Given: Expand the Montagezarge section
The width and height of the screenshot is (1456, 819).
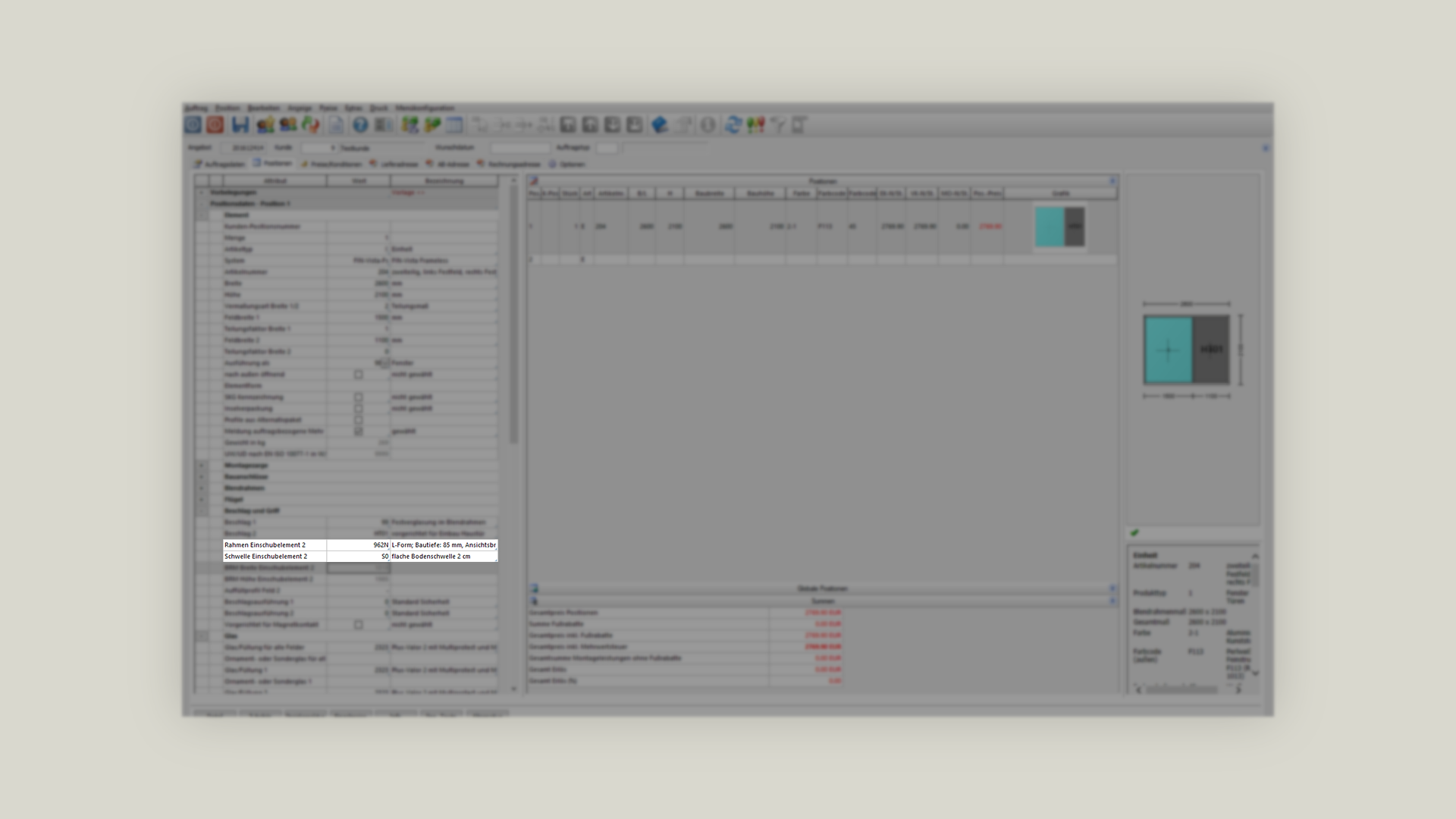Looking at the screenshot, I should [202, 466].
